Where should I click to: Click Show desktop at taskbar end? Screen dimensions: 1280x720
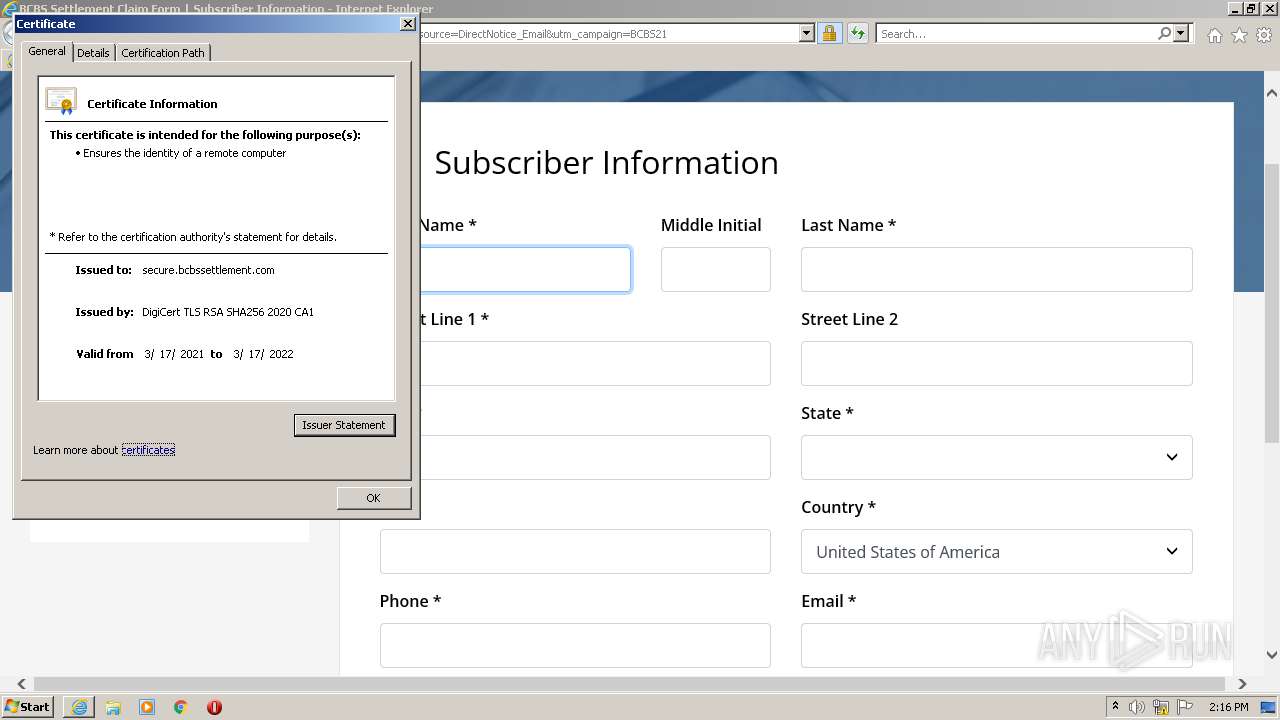(x=1269, y=707)
